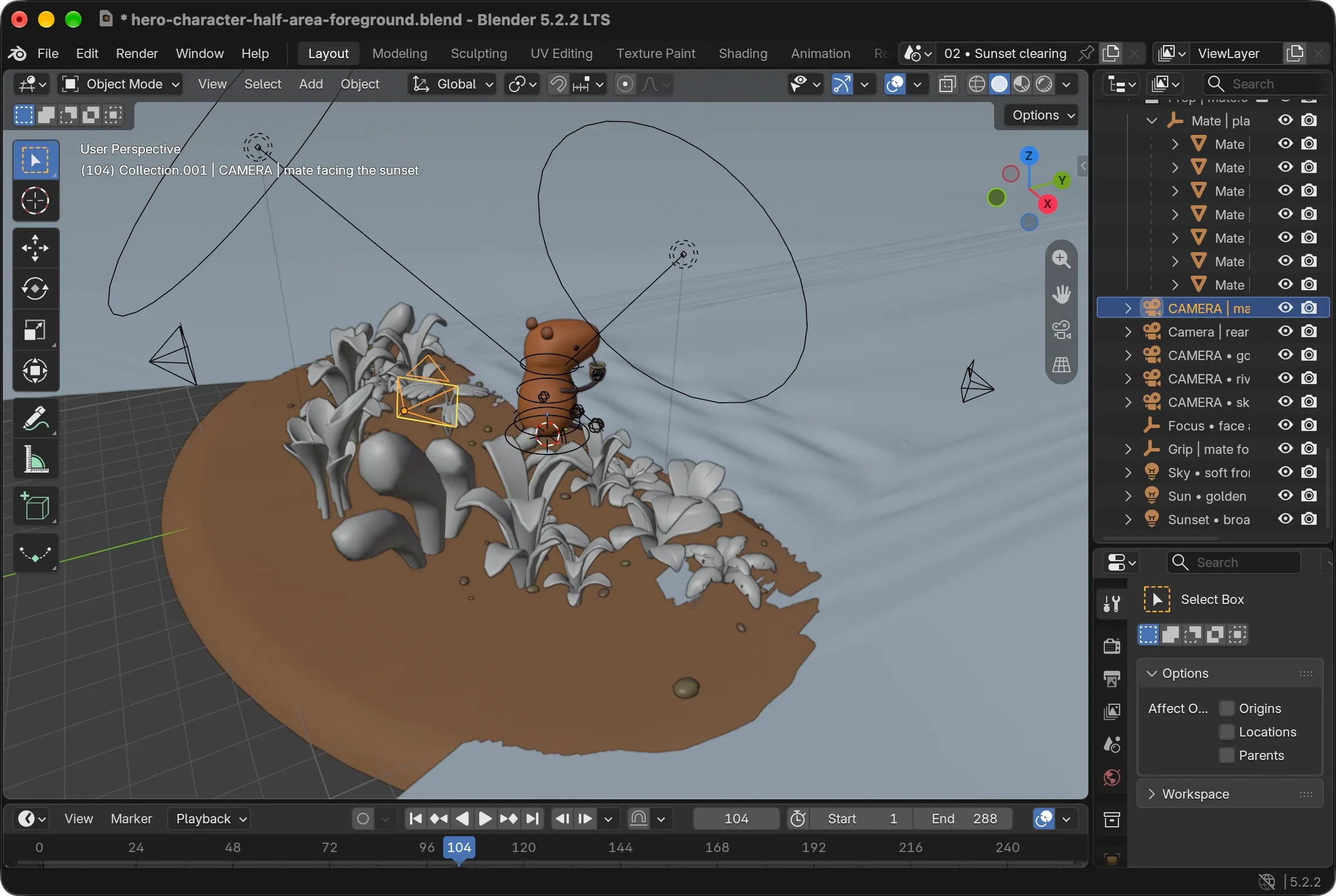Viewport: 1336px width, 896px height.
Task: Collapse the 'Mate | pla' outliner group
Action: pyautogui.click(x=1152, y=121)
